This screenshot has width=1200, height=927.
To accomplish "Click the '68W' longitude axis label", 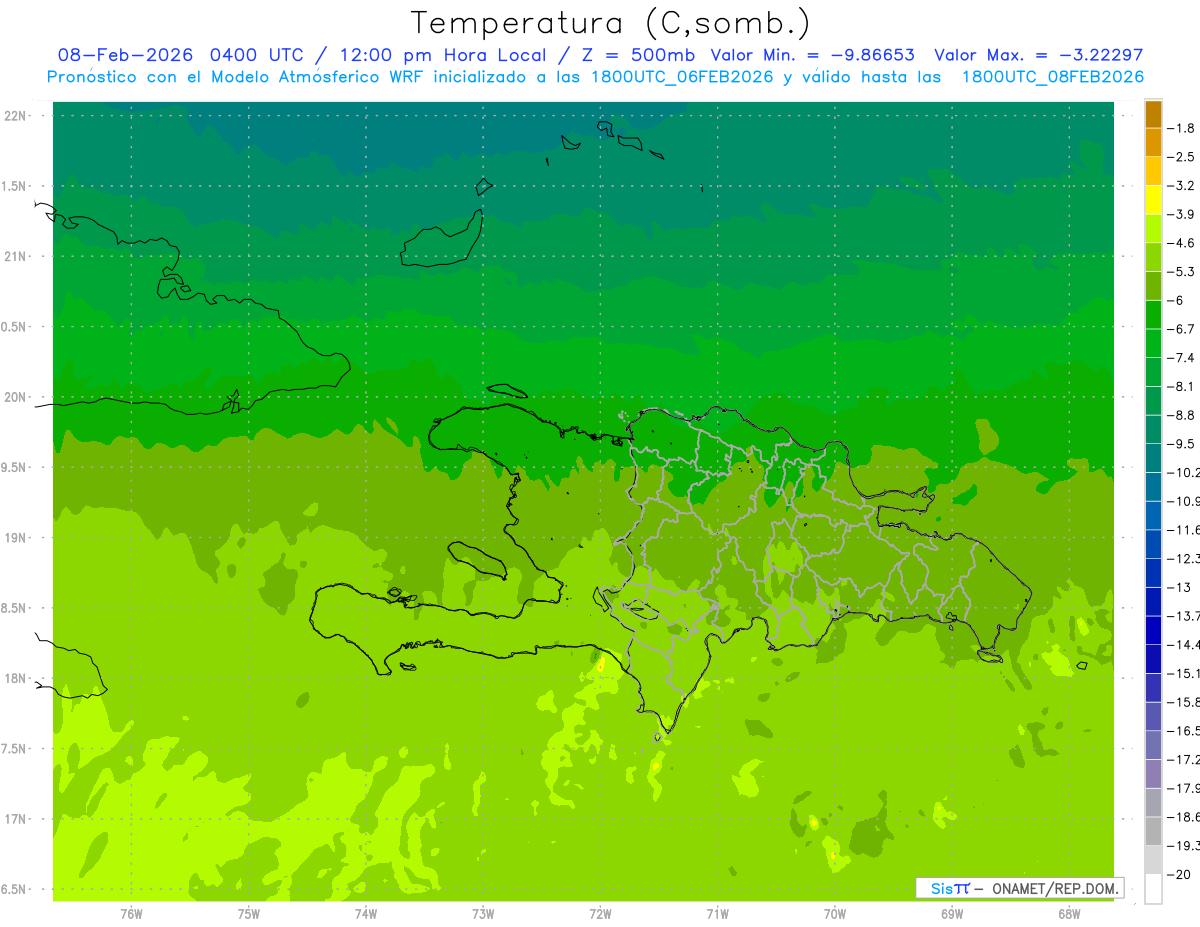I will [1069, 913].
